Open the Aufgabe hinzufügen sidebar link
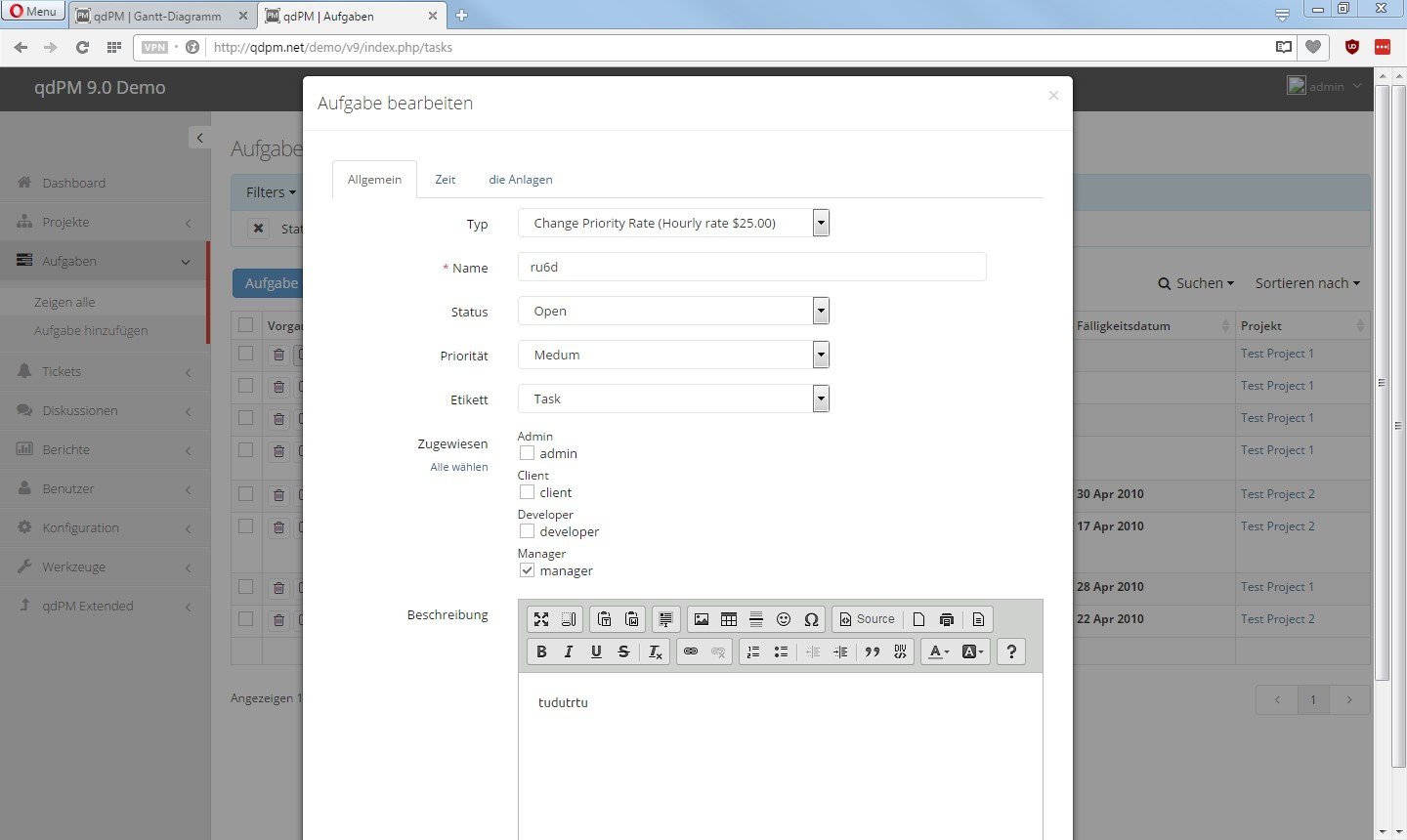This screenshot has height=840, width=1407. pyautogui.click(x=91, y=331)
